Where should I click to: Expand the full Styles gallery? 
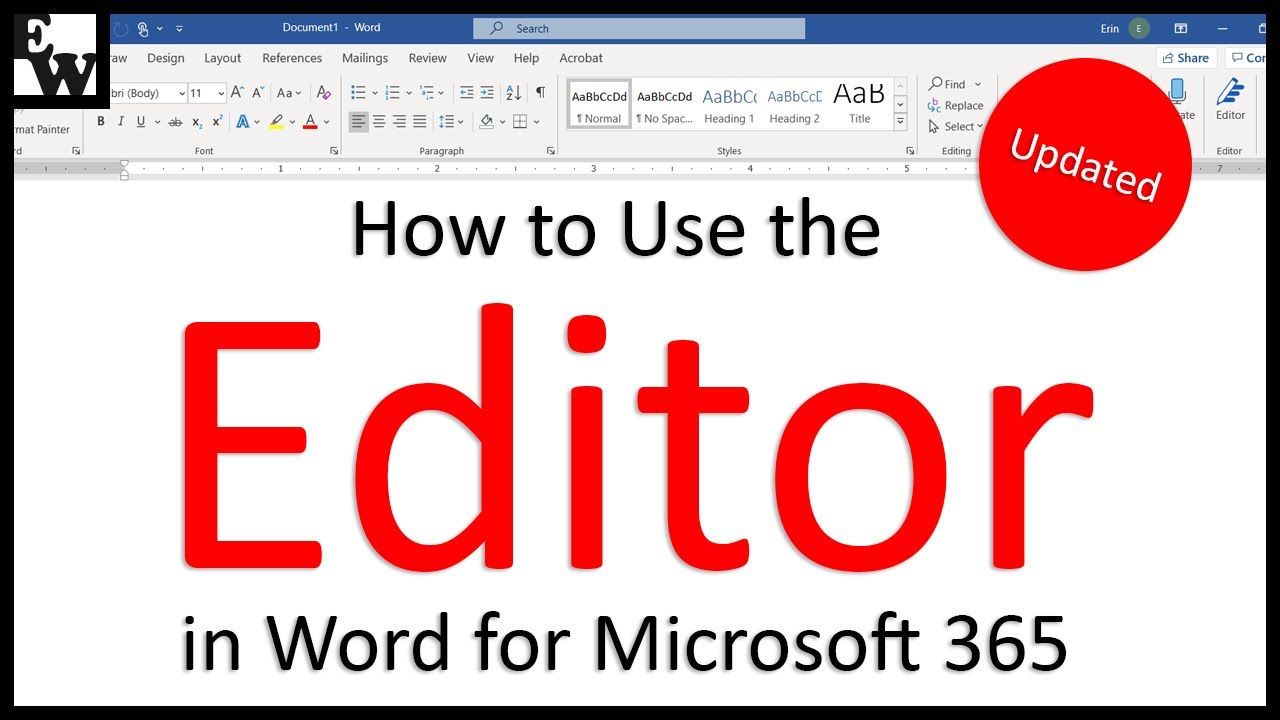900,121
